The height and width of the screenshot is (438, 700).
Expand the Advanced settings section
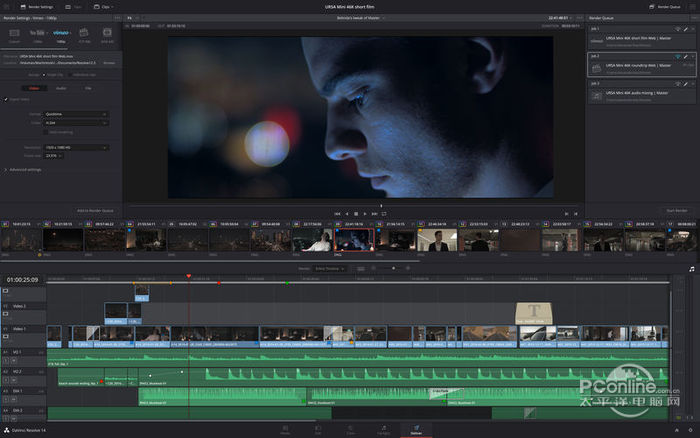click(23, 169)
